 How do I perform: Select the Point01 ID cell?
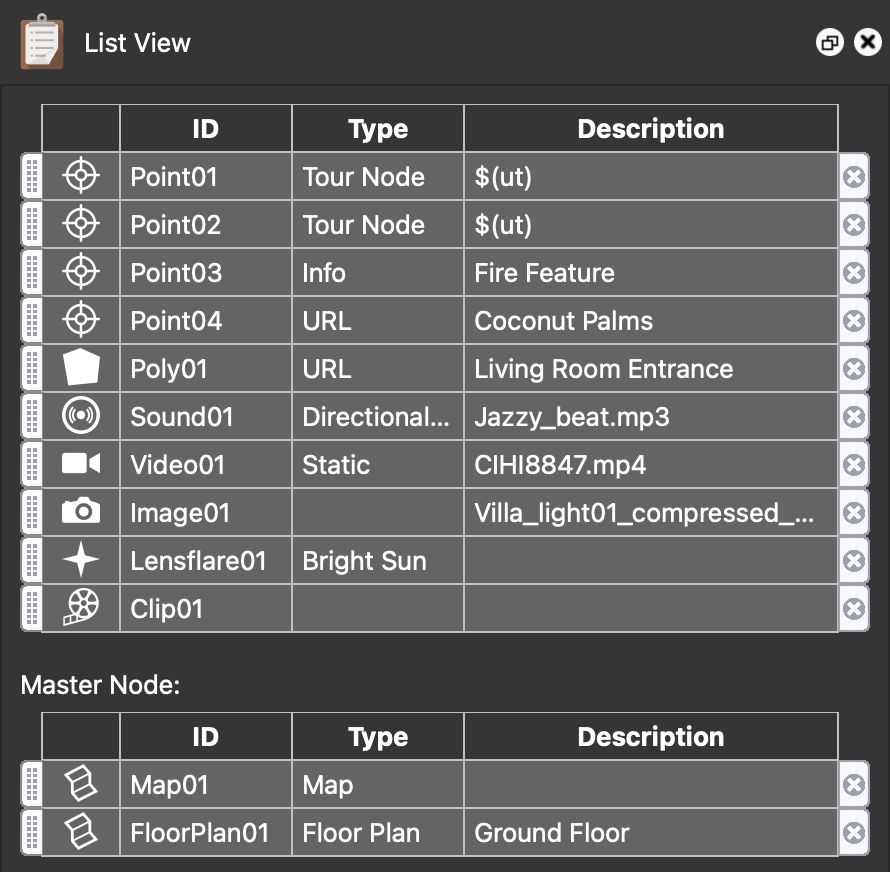[x=205, y=176]
